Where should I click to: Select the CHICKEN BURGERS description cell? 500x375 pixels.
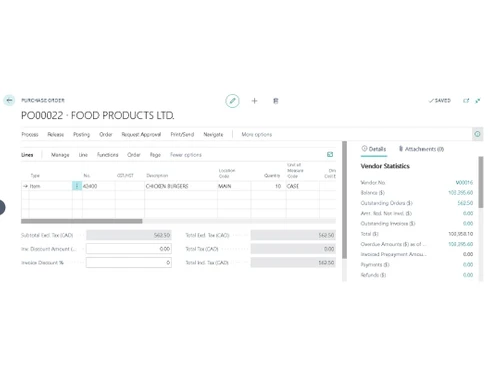pos(181,186)
